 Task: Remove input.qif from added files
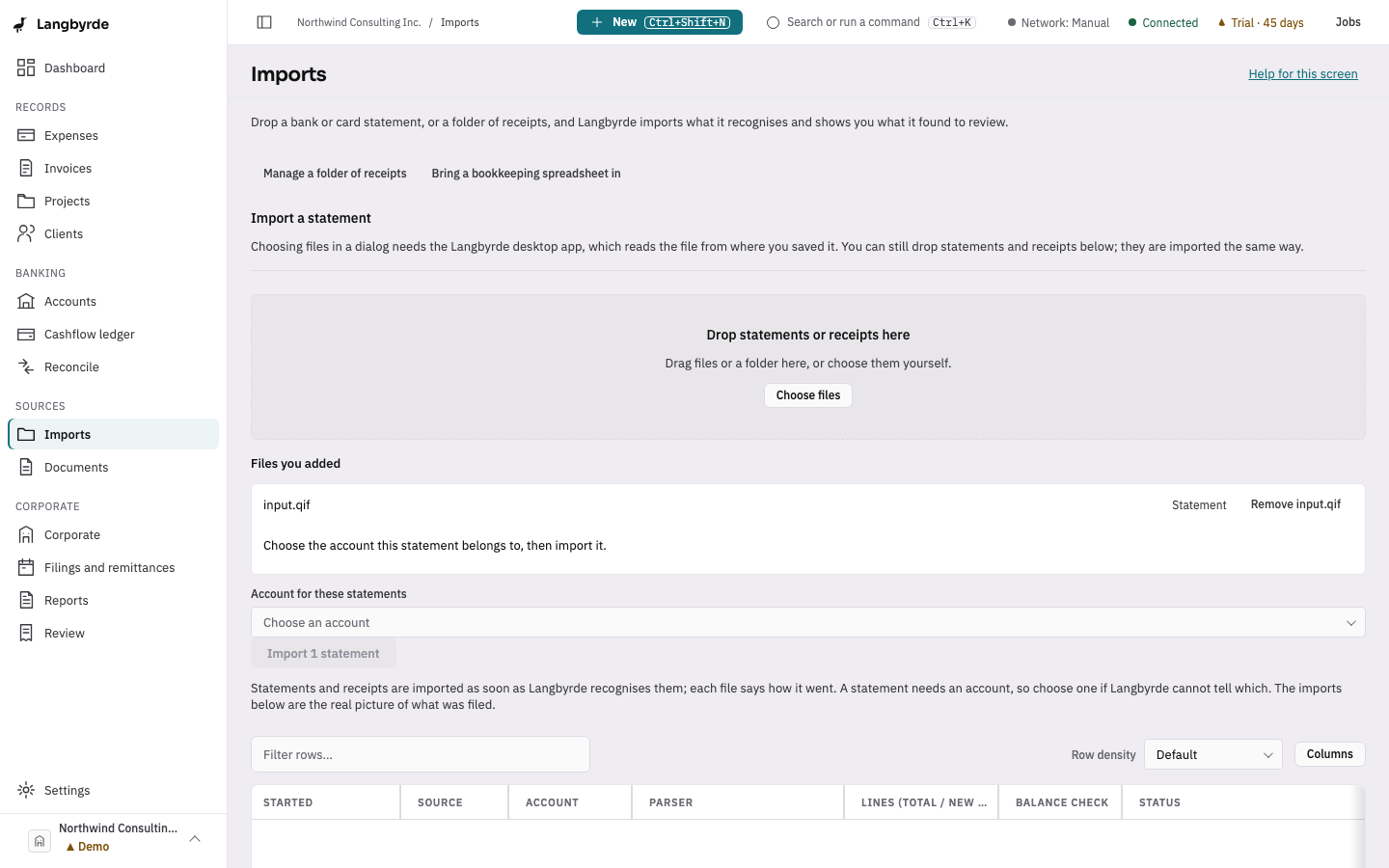[x=1295, y=504]
